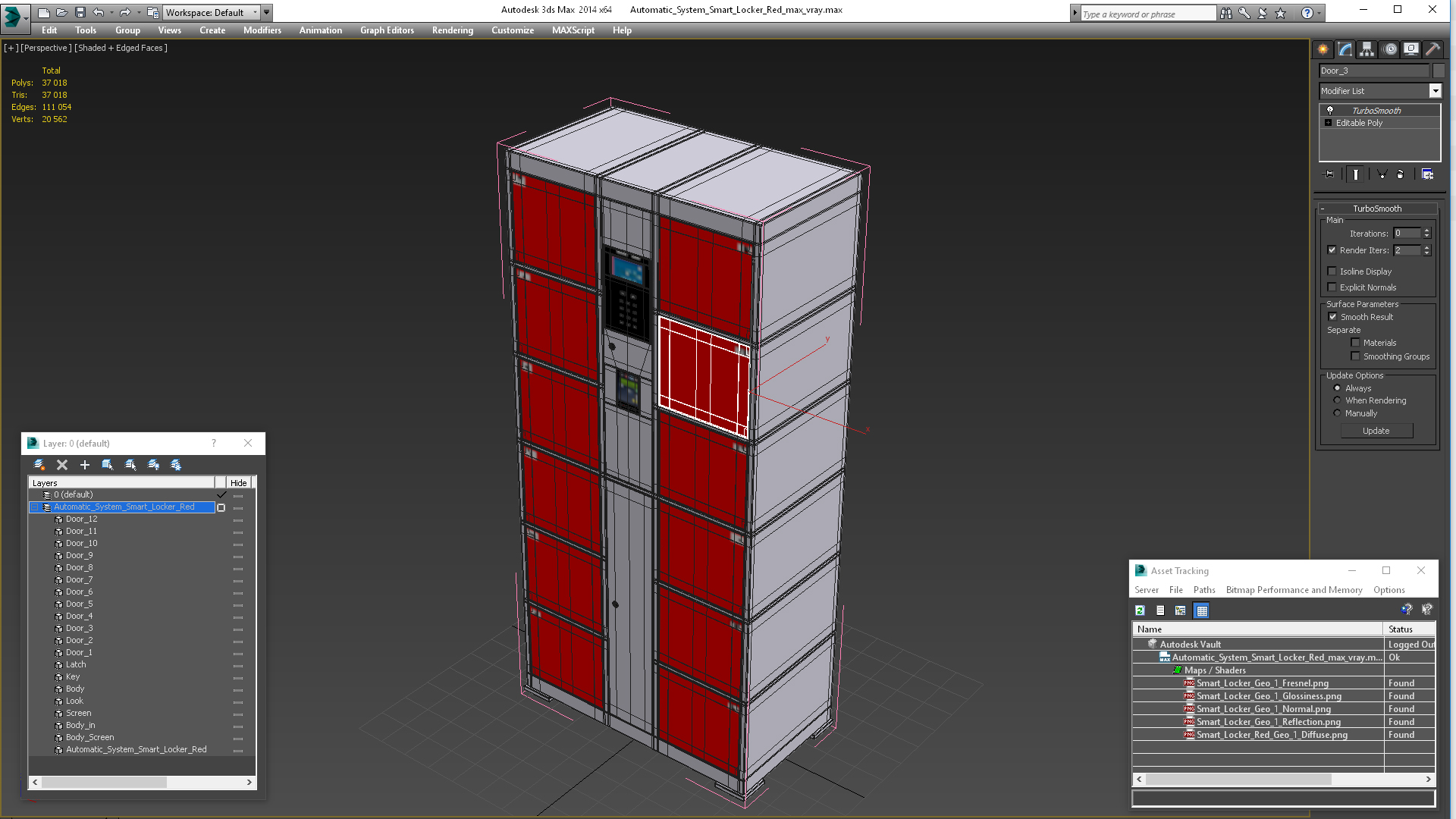Collapse Automatic_System_Smart_Locker_Red layer tree
Screen dimensions: 1456x819
pos(35,507)
